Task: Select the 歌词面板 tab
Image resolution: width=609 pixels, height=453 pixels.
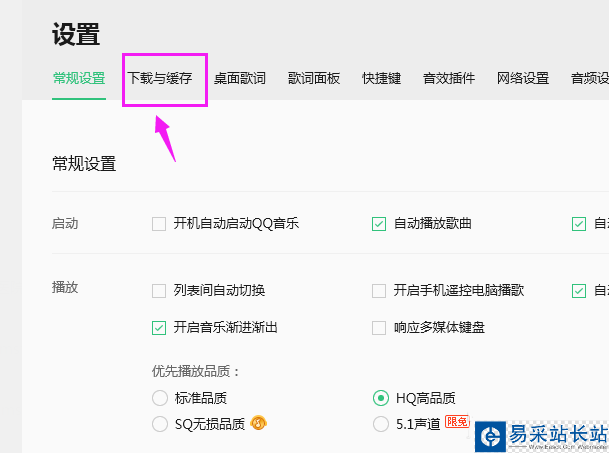Action: pos(314,78)
